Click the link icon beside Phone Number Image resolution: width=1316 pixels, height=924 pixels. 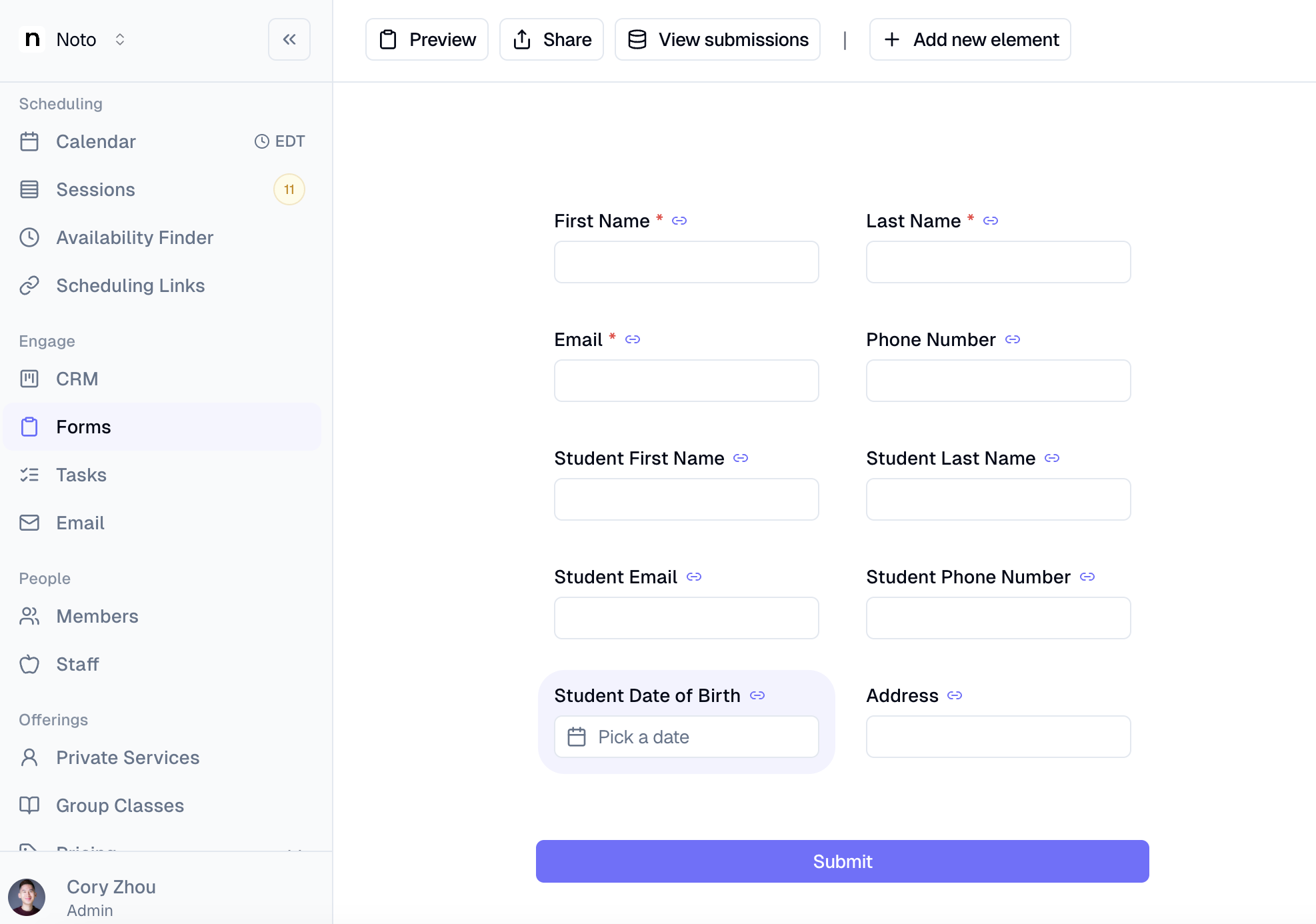pyautogui.click(x=1013, y=339)
